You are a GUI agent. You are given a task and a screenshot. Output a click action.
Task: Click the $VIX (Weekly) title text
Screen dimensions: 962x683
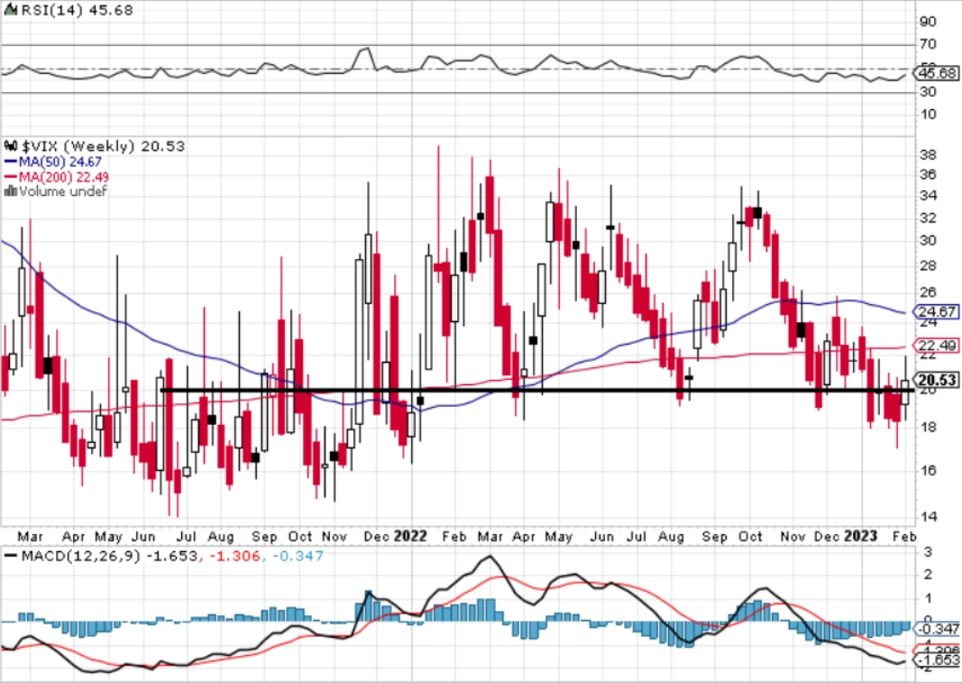click(x=78, y=146)
